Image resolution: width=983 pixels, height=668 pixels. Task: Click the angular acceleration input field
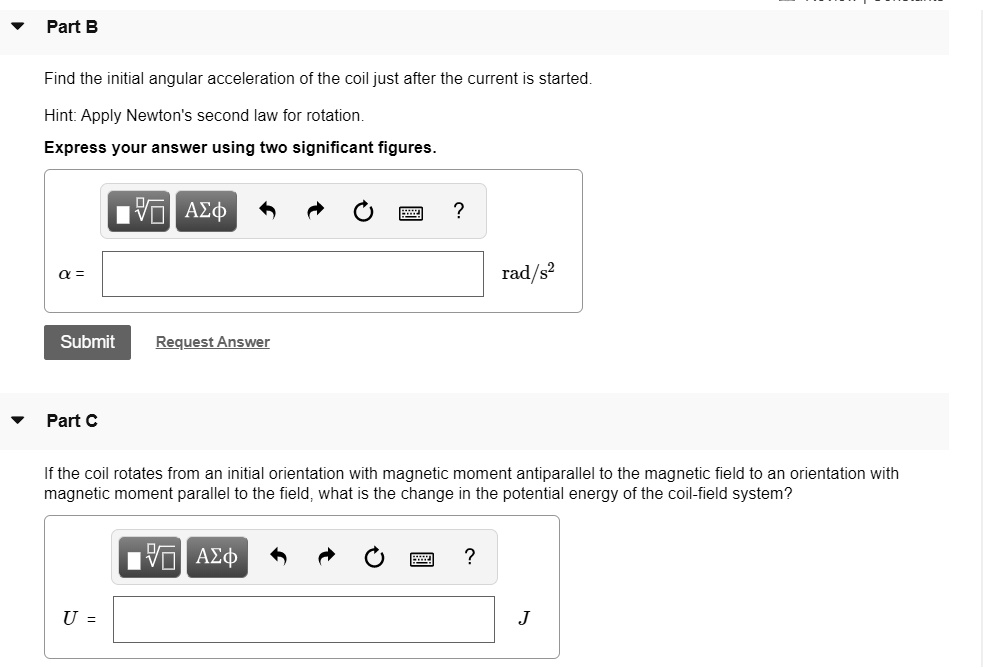tap(292, 274)
